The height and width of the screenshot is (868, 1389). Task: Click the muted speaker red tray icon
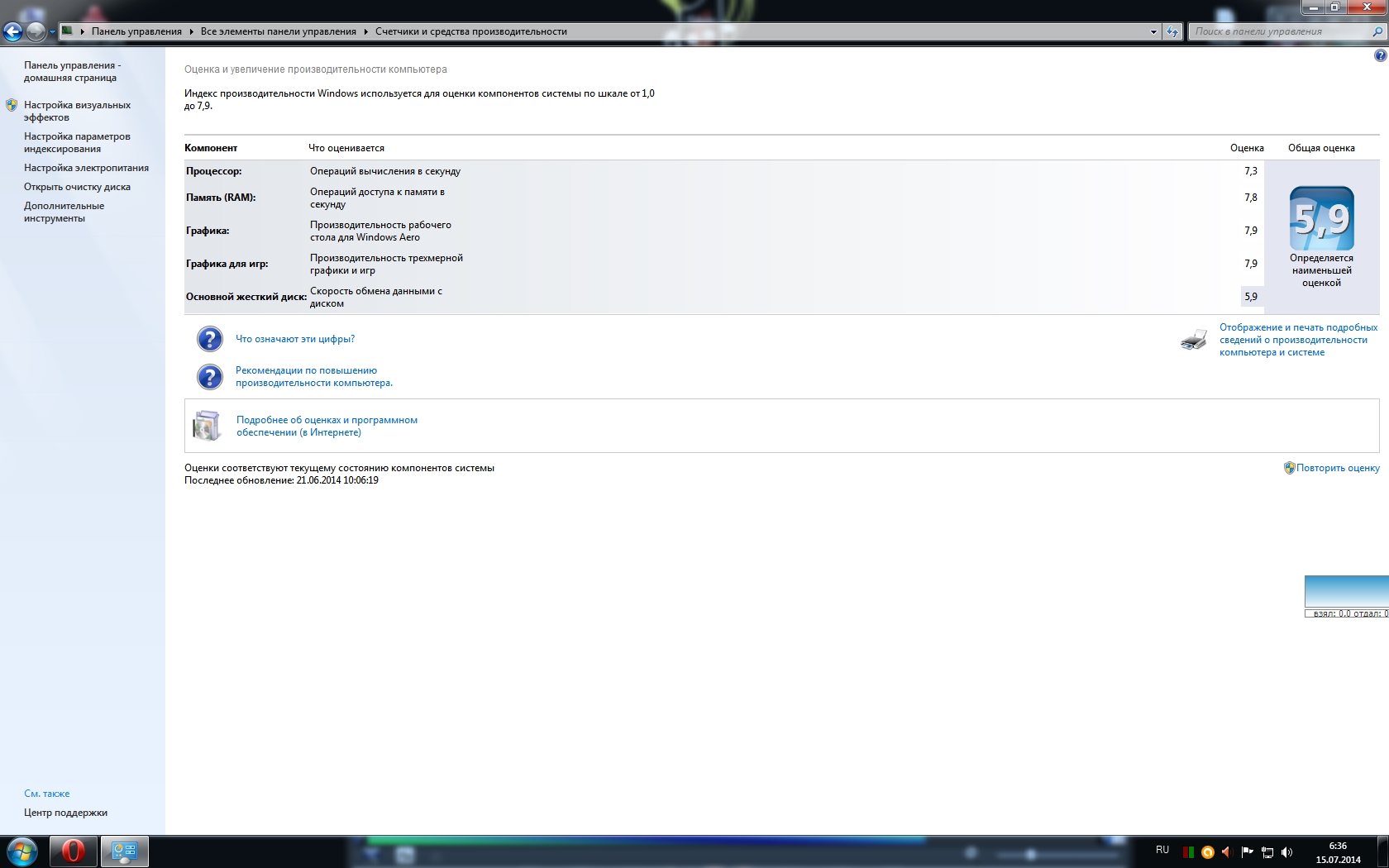(x=1227, y=851)
